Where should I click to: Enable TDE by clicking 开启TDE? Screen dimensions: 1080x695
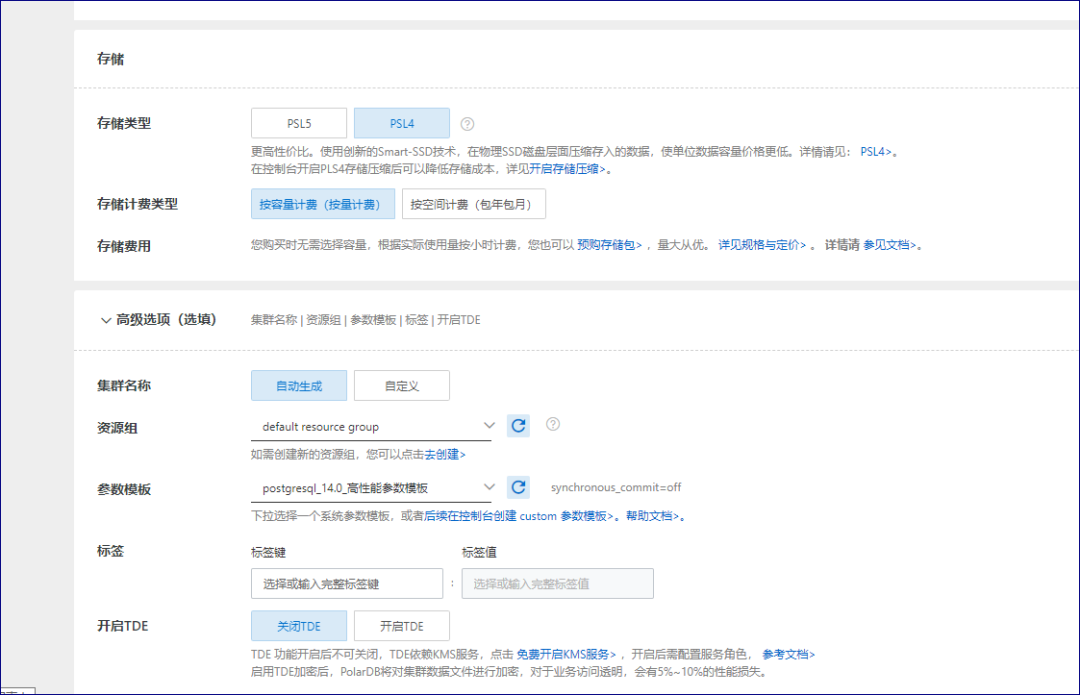(401, 625)
